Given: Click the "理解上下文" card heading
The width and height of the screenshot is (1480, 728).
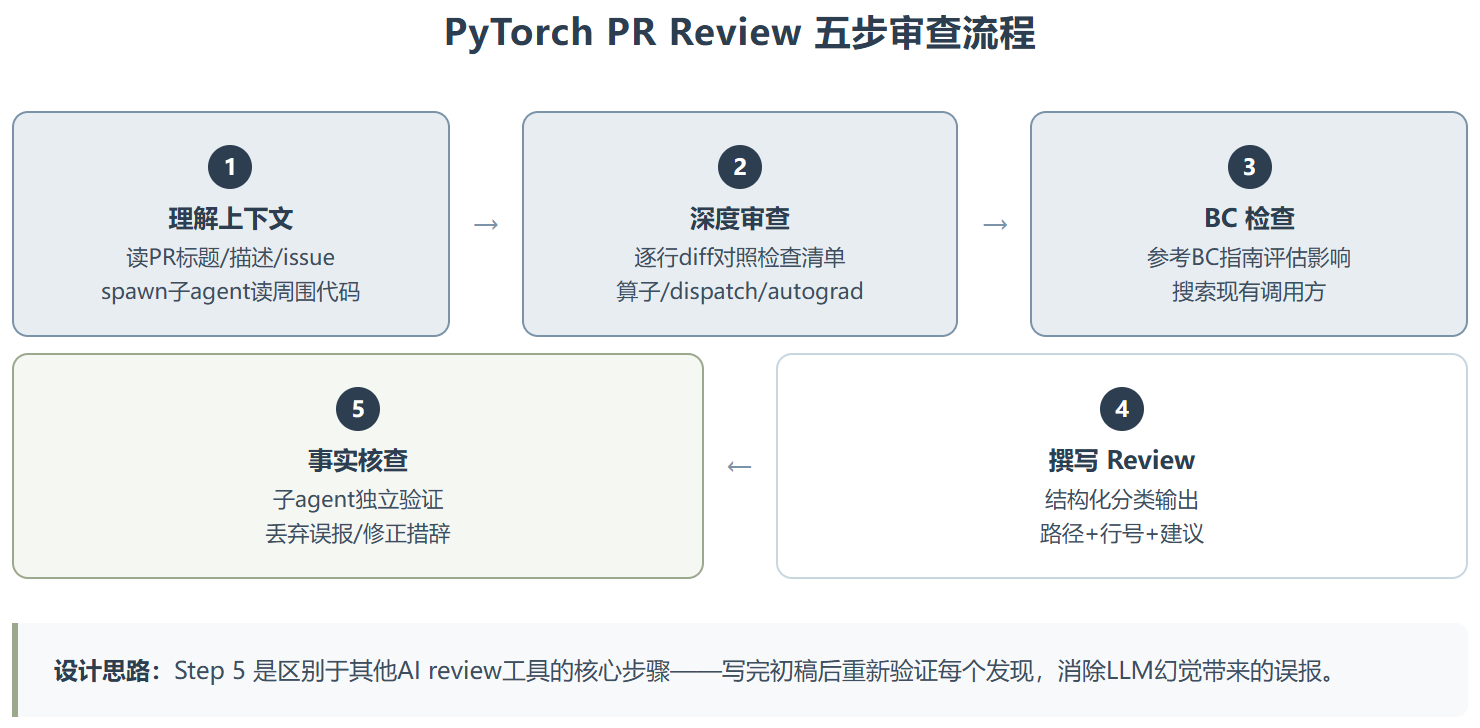Looking at the screenshot, I should coord(230,219).
